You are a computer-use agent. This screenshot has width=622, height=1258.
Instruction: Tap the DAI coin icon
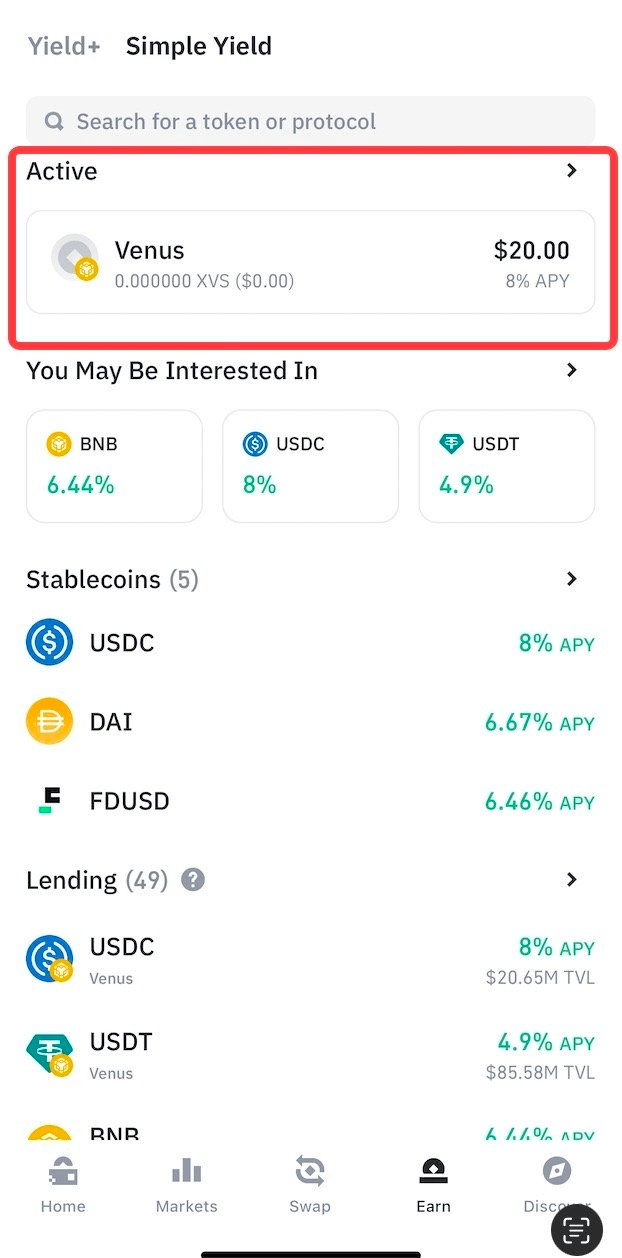[x=49, y=721]
